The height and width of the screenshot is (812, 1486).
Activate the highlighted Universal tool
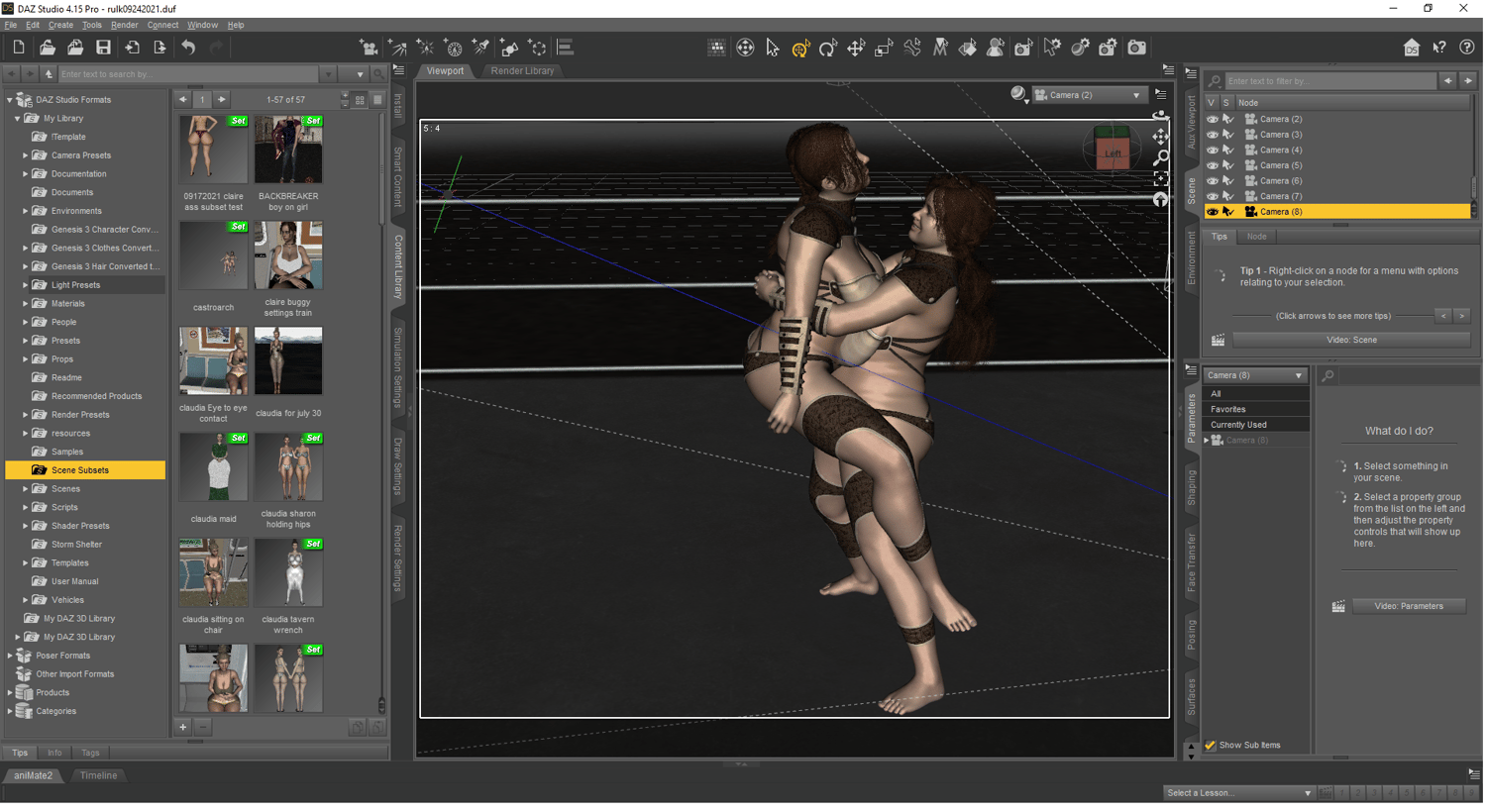[800, 48]
